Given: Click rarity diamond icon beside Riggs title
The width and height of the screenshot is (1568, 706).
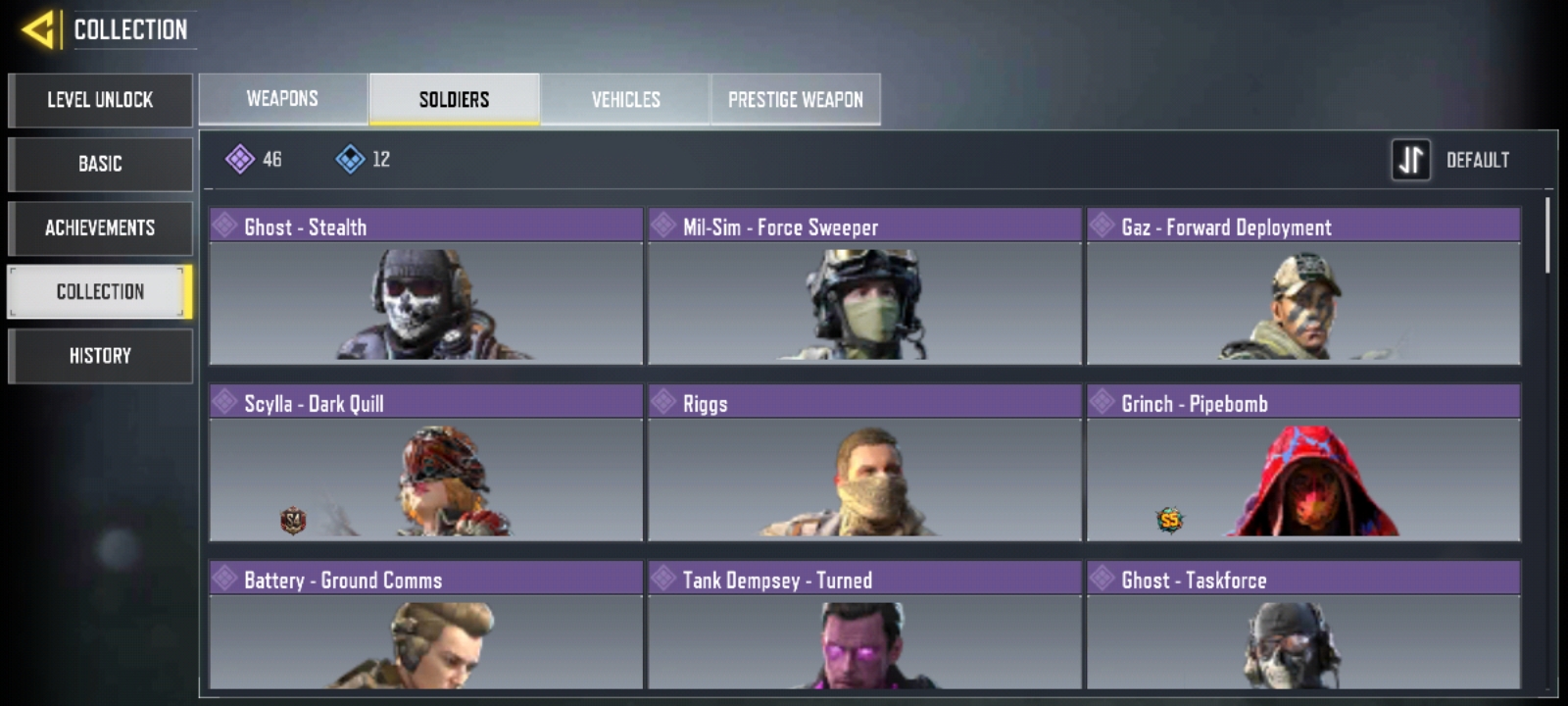Looking at the screenshot, I should [663, 402].
